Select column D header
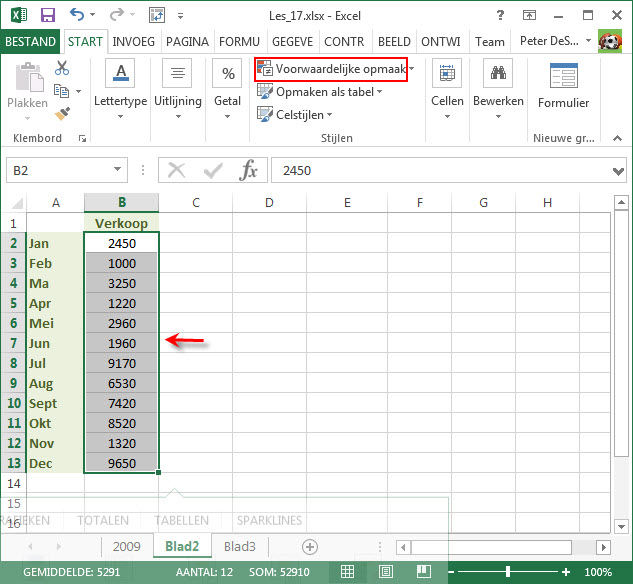This screenshot has width=633, height=584. point(269,203)
